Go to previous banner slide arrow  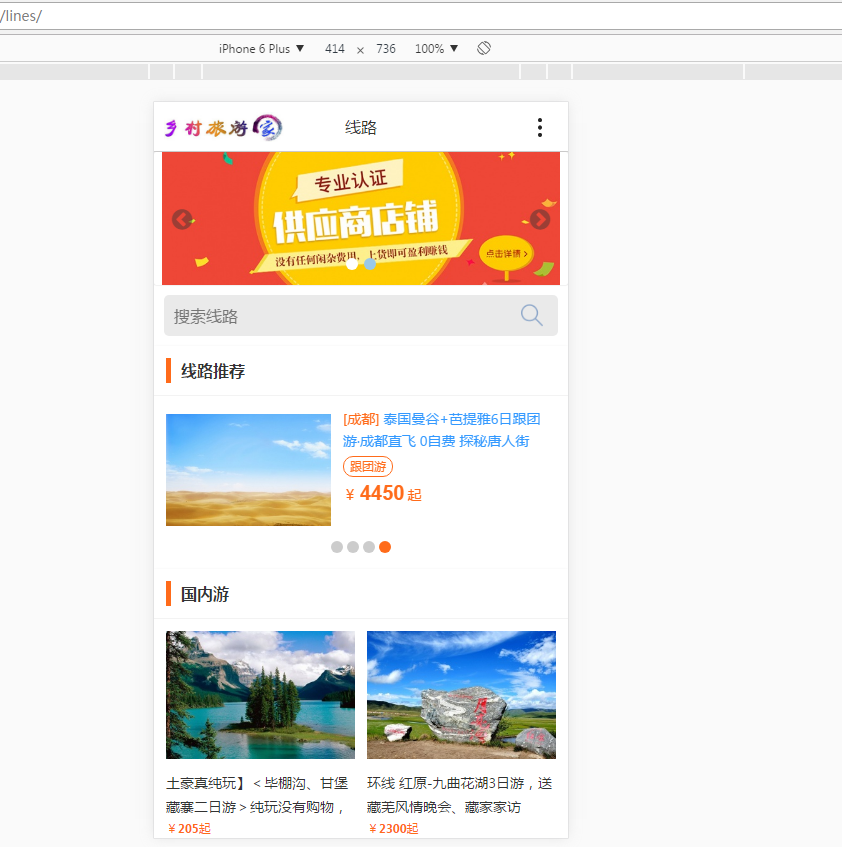tap(182, 219)
